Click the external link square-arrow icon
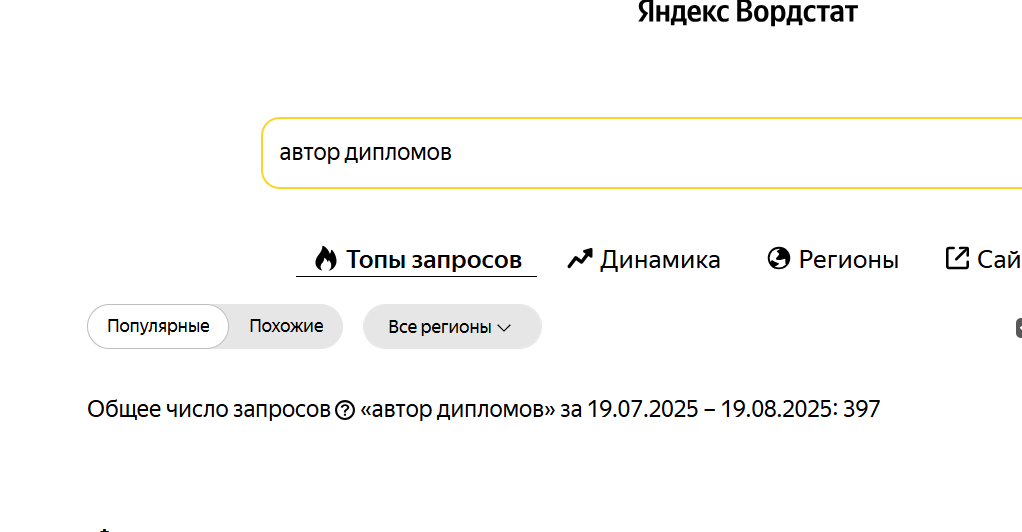 coord(957,258)
